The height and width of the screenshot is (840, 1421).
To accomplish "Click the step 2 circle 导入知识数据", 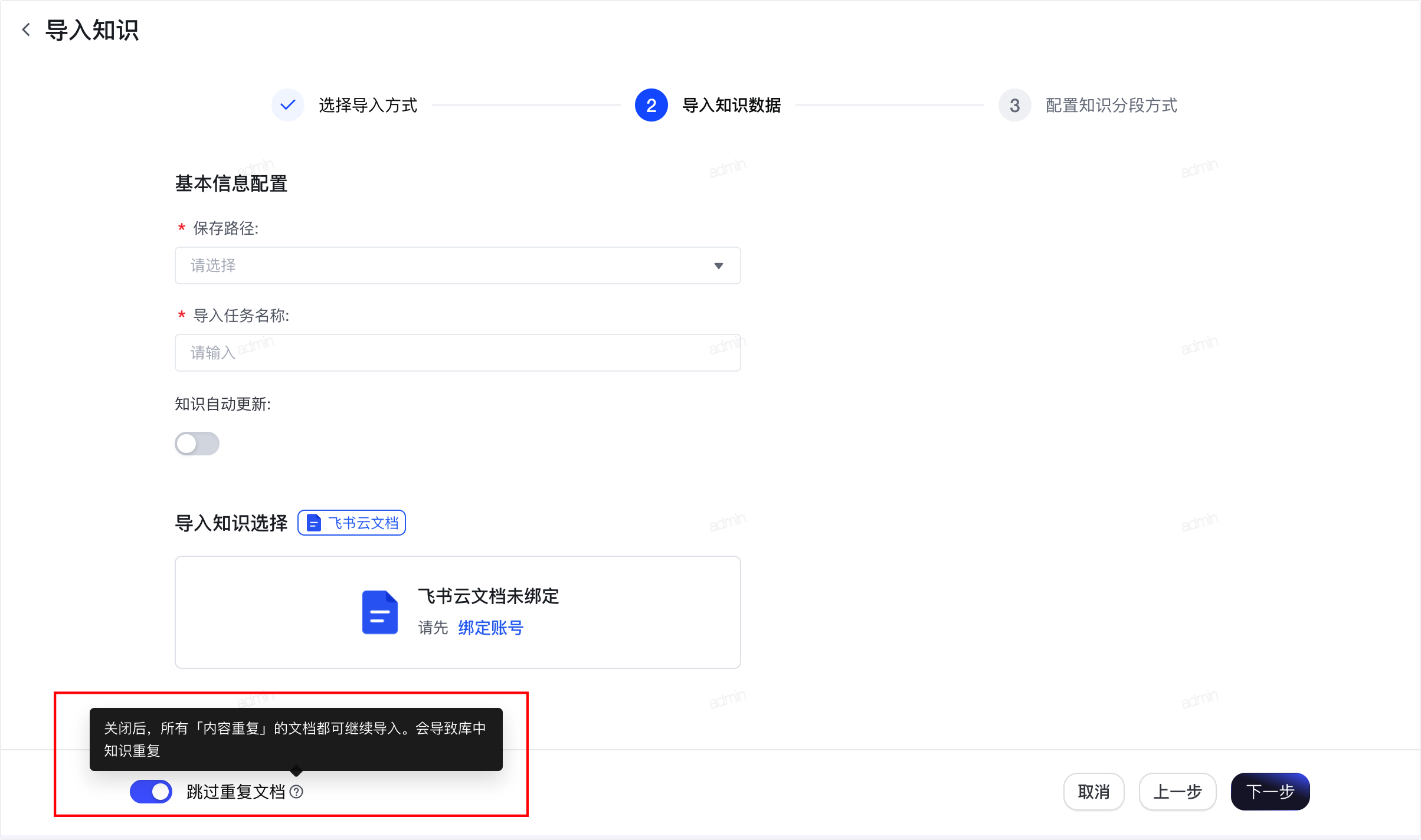I will tap(651, 105).
